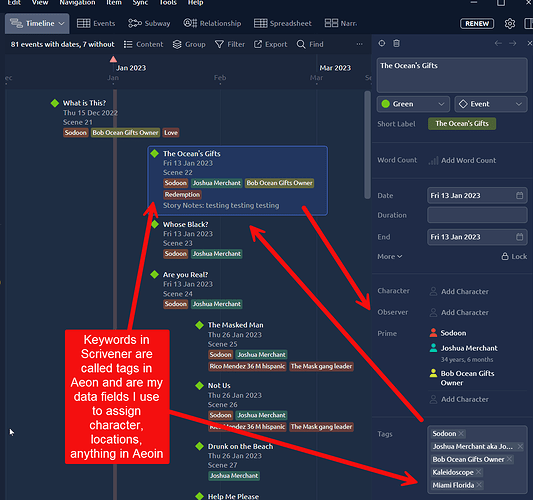Select The Masked Man event diamond

pyautogui.click(x=200, y=325)
